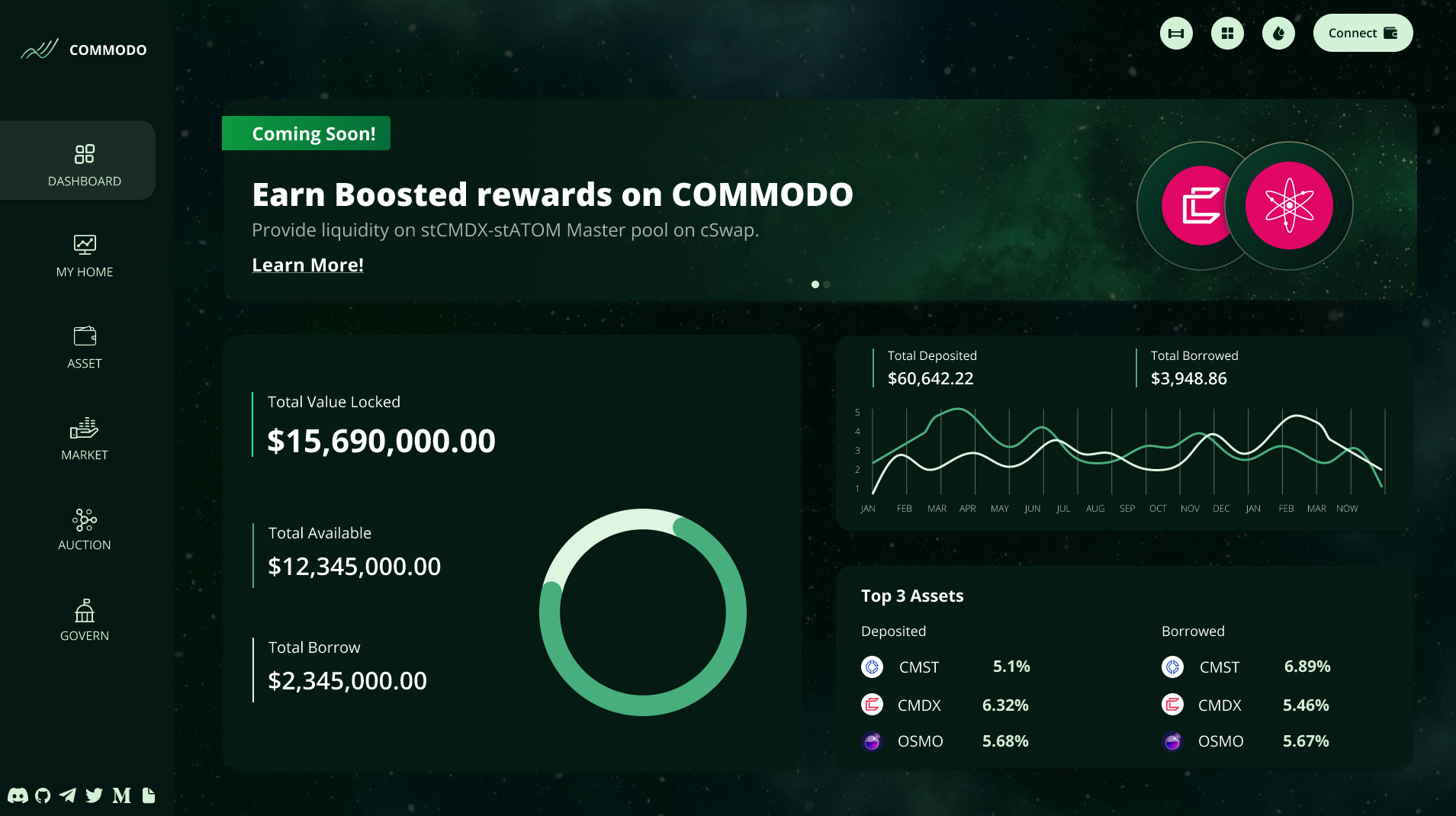Open the Twitter profile icon
This screenshot has width=1456, height=816.
tap(94, 795)
